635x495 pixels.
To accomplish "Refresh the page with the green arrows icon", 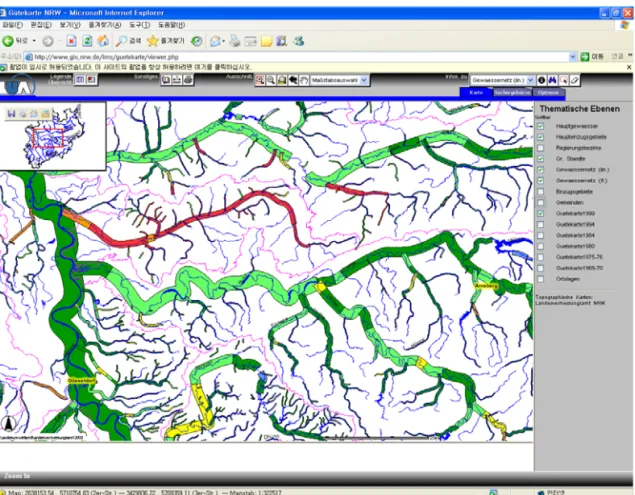I will [87, 41].
